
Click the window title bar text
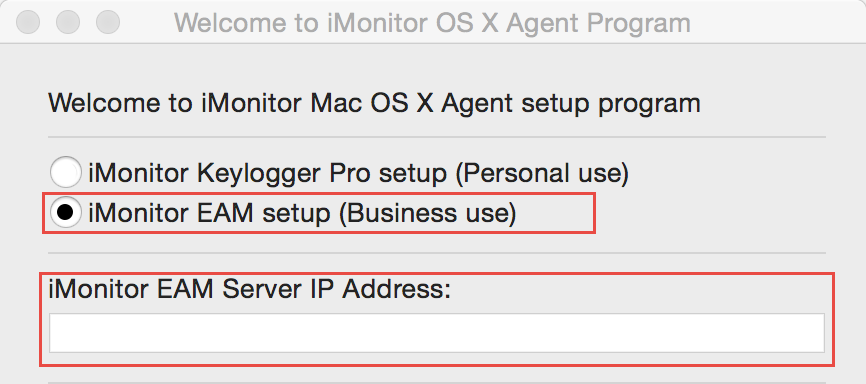click(x=432, y=23)
